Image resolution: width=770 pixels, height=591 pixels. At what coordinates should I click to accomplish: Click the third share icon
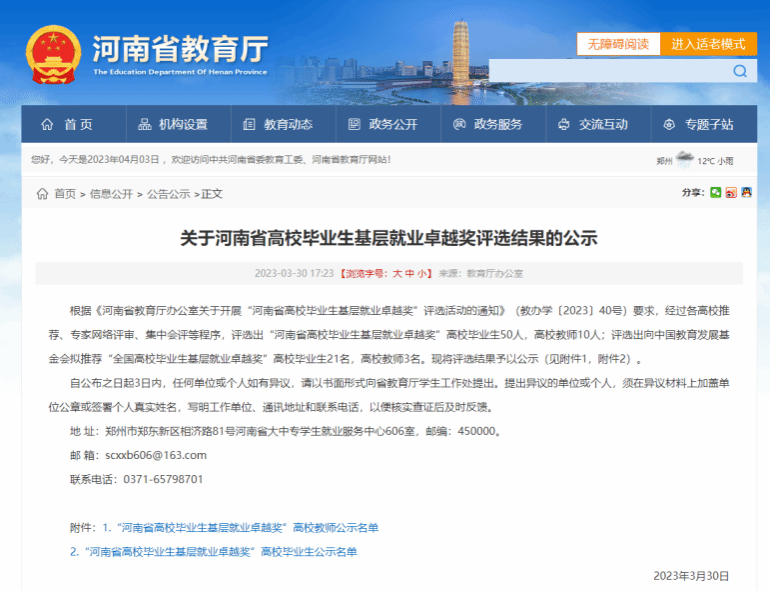746,193
